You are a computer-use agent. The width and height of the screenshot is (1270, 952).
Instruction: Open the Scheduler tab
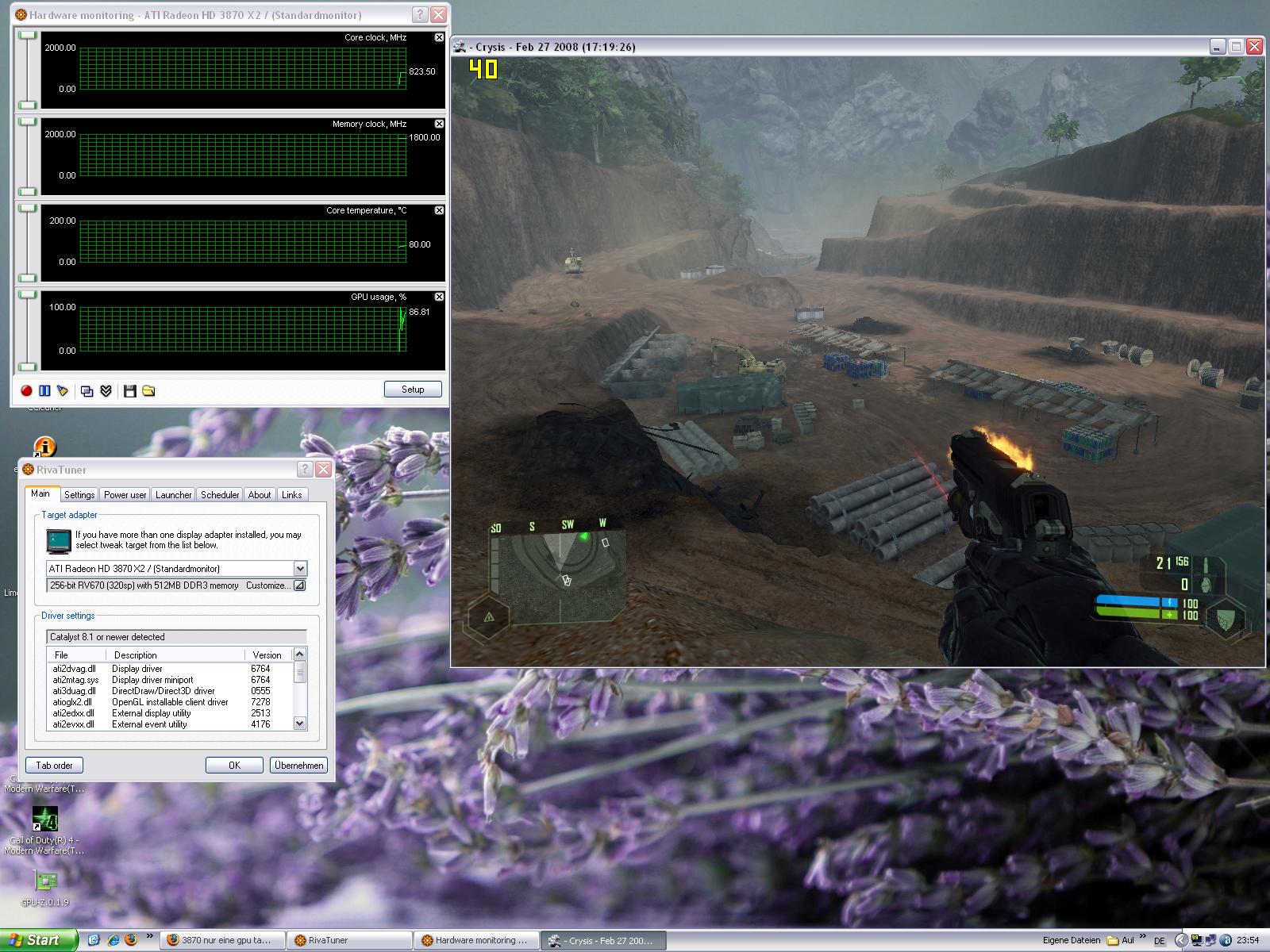point(220,495)
